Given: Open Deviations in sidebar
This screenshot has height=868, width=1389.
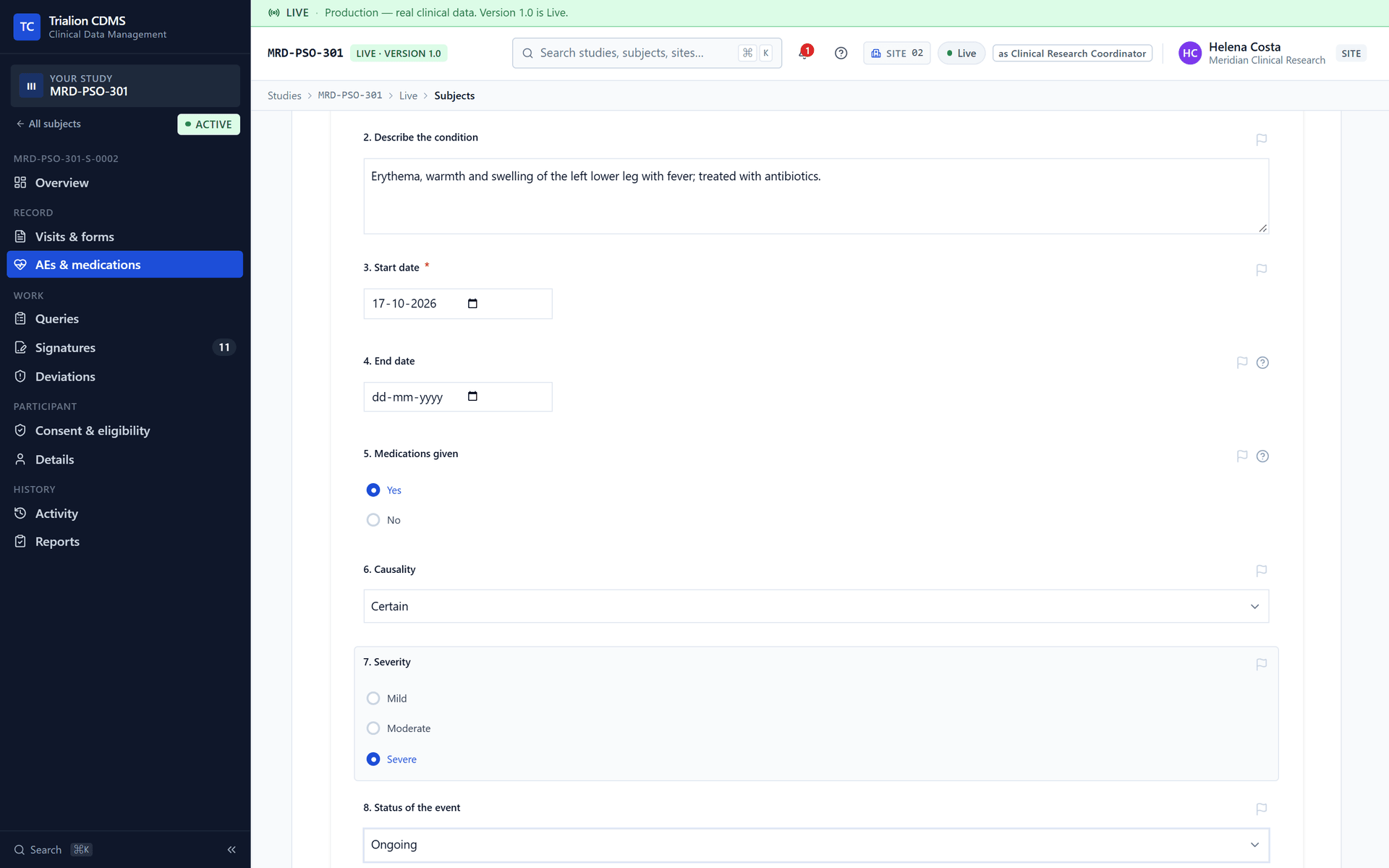Looking at the screenshot, I should click(x=124, y=377).
